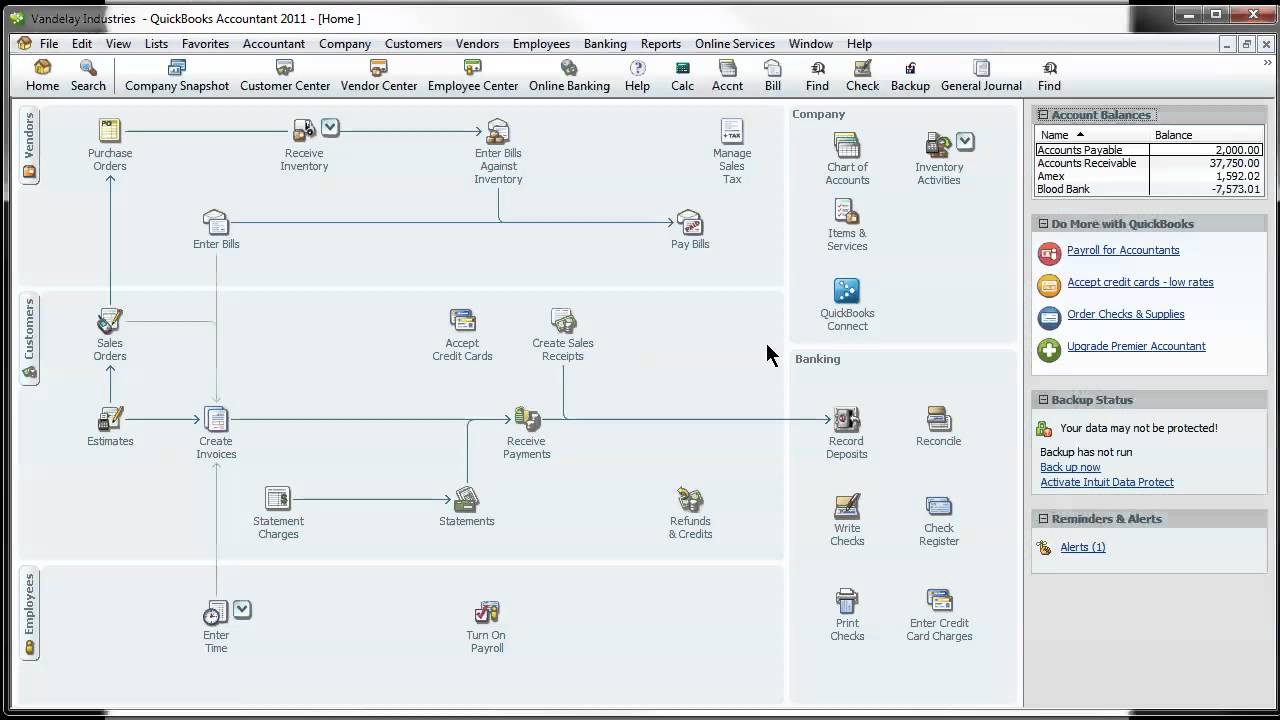Click Upgrade Premier Accountant link
1280x720 pixels.
(1136, 346)
